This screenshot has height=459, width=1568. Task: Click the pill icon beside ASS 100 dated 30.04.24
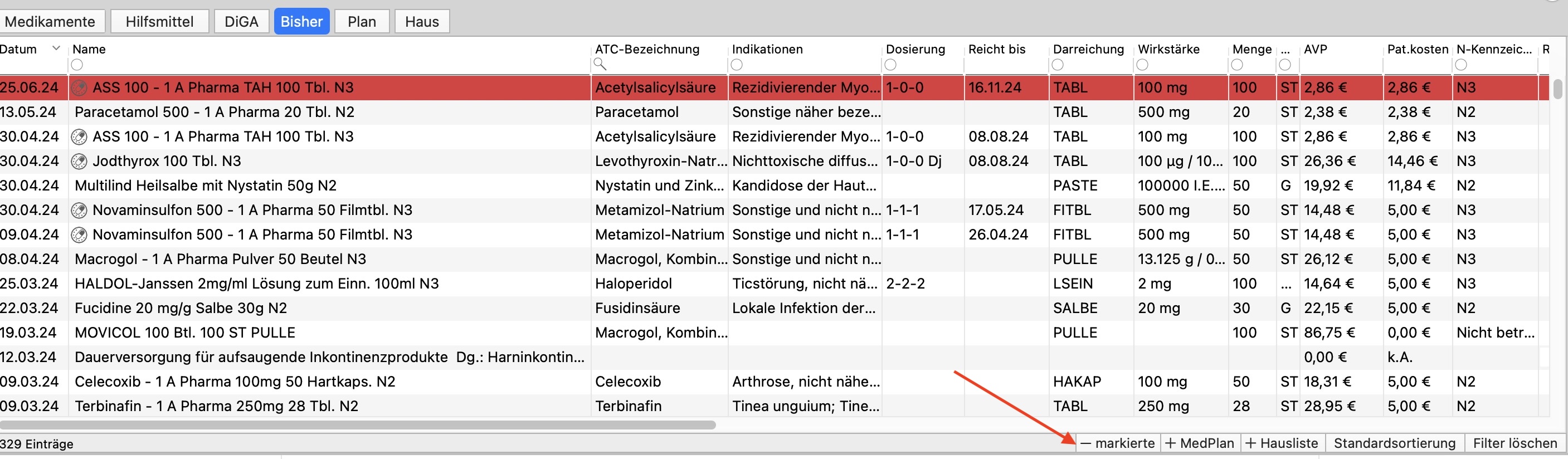79,137
